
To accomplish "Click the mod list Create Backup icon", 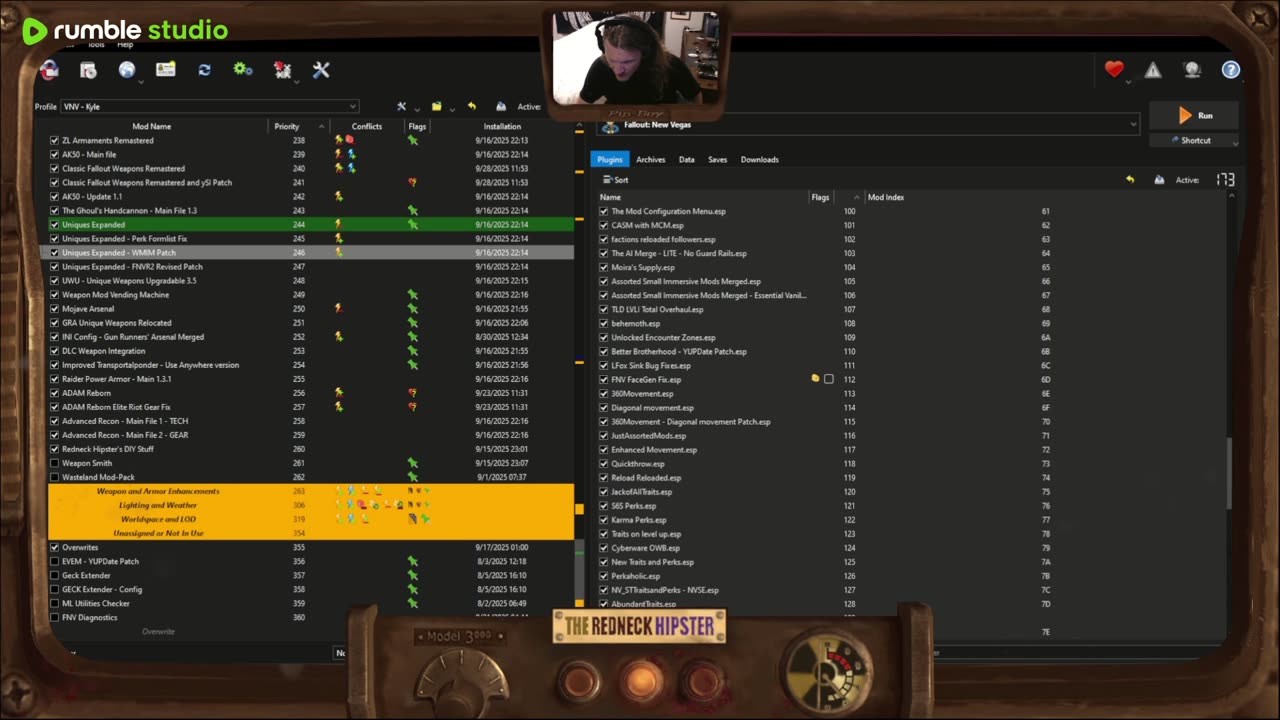I will (x=501, y=106).
